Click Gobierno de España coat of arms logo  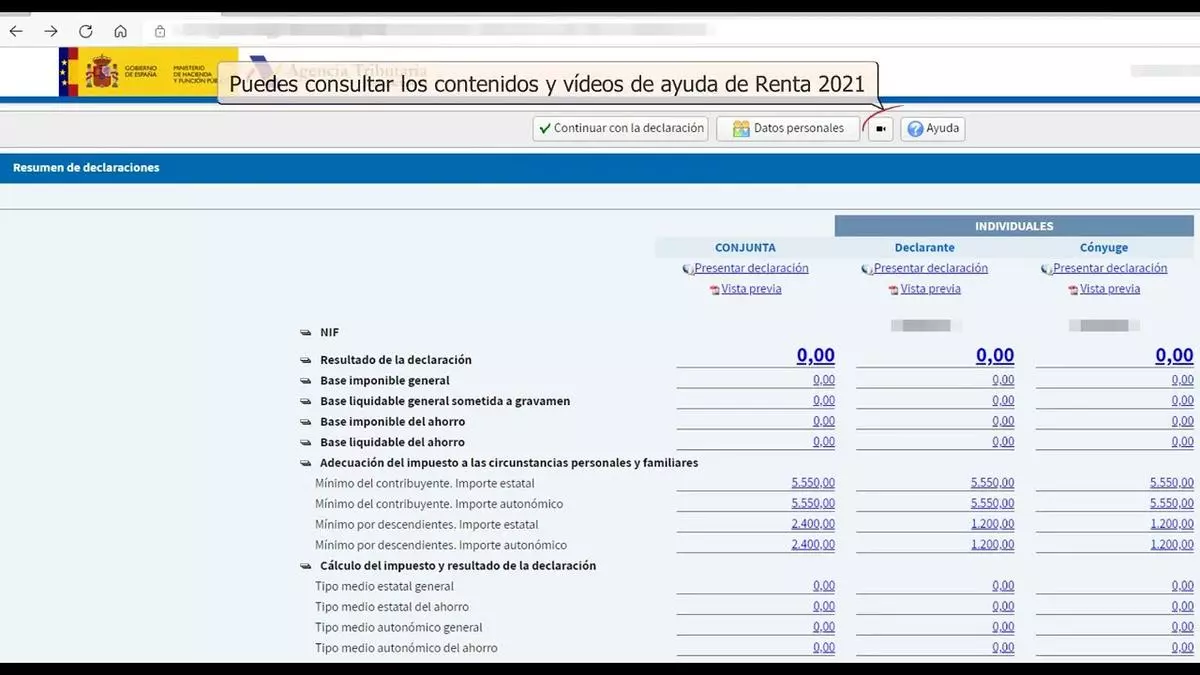(101, 72)
